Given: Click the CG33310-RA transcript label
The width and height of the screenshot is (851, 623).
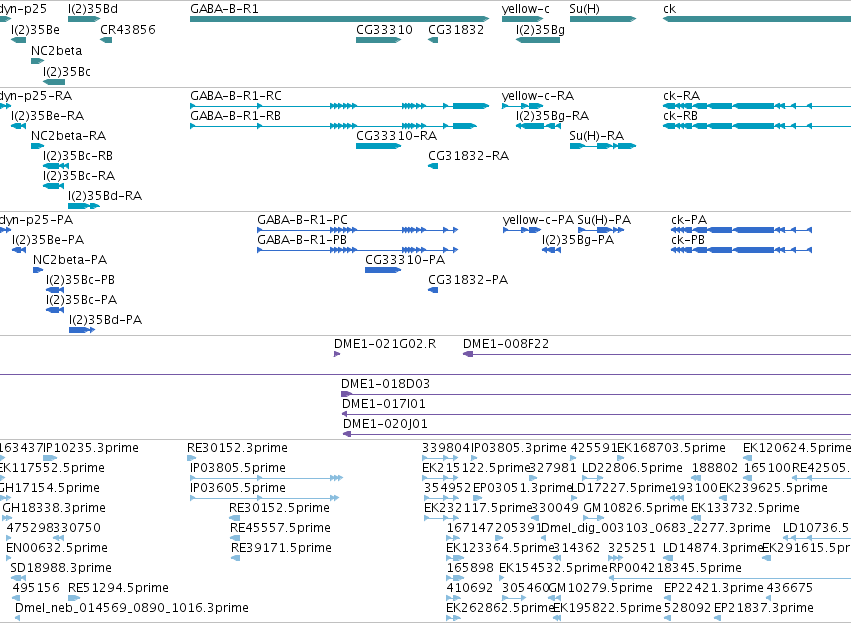Looking at the screenshot, I should click(x=396, y=136).
